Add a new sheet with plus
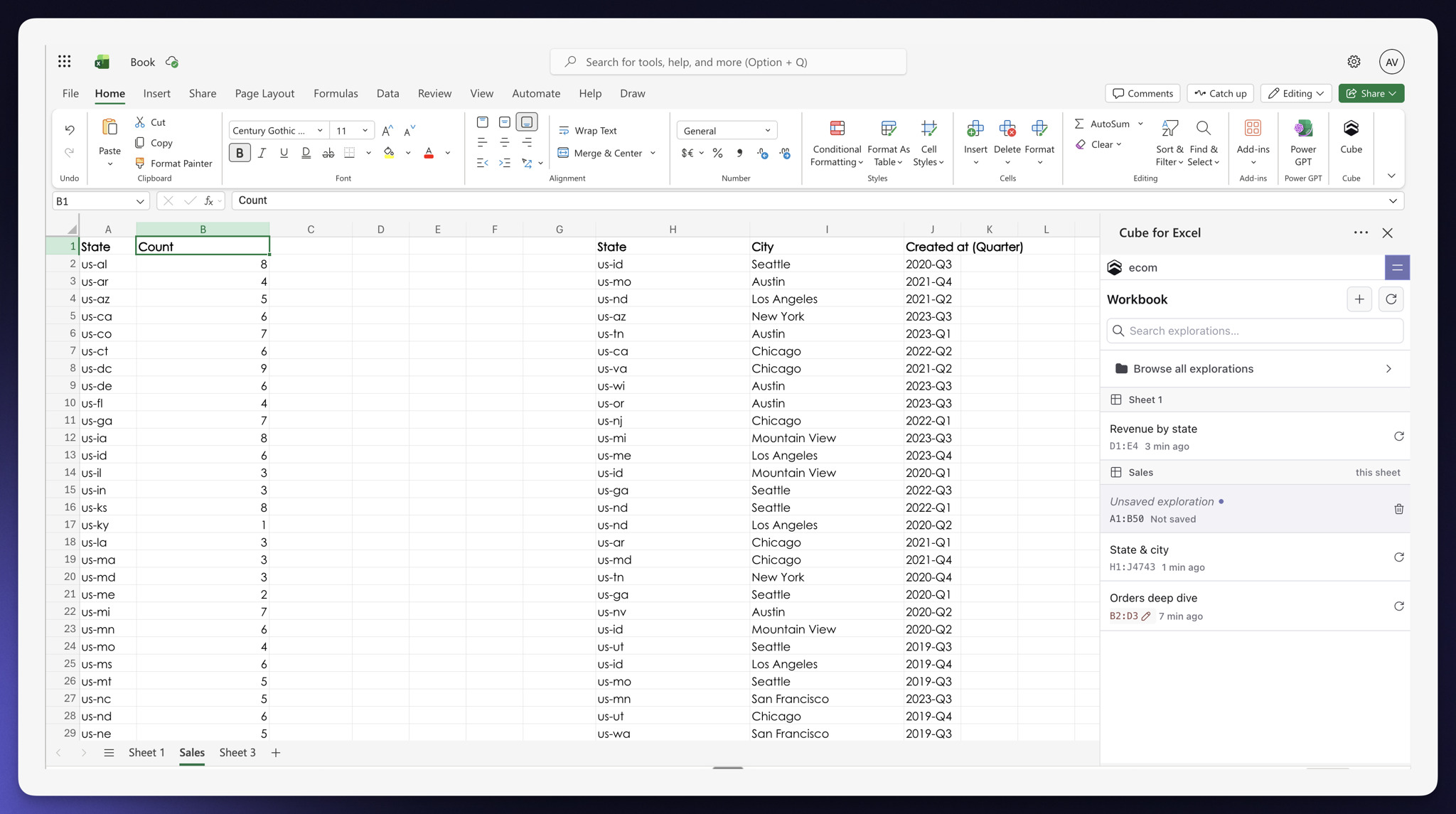This screenshot has height=814, width=1456. tap(276, 752)
